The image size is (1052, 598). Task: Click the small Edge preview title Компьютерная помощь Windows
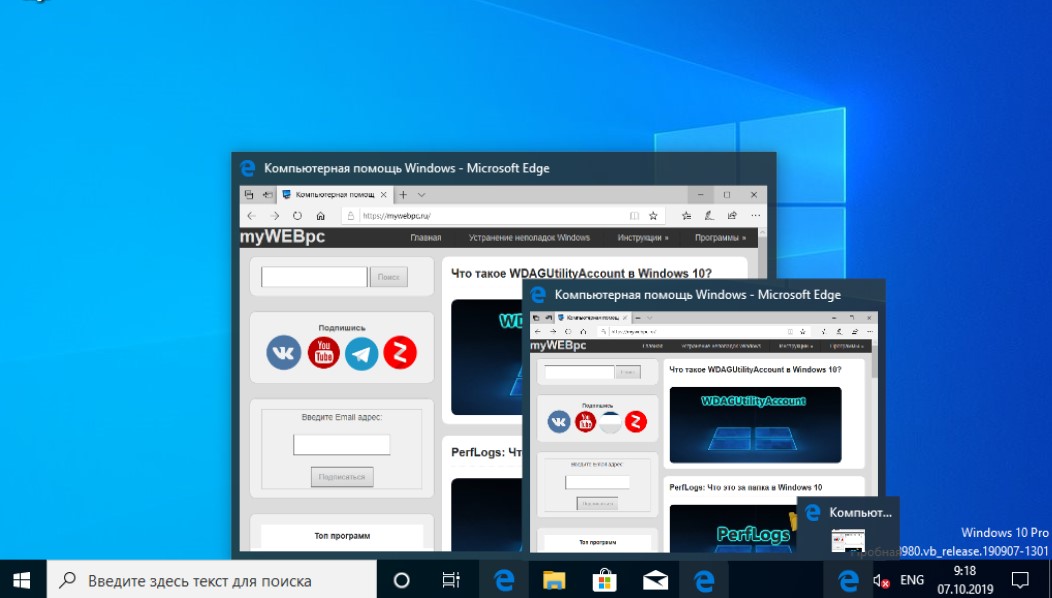698,295
